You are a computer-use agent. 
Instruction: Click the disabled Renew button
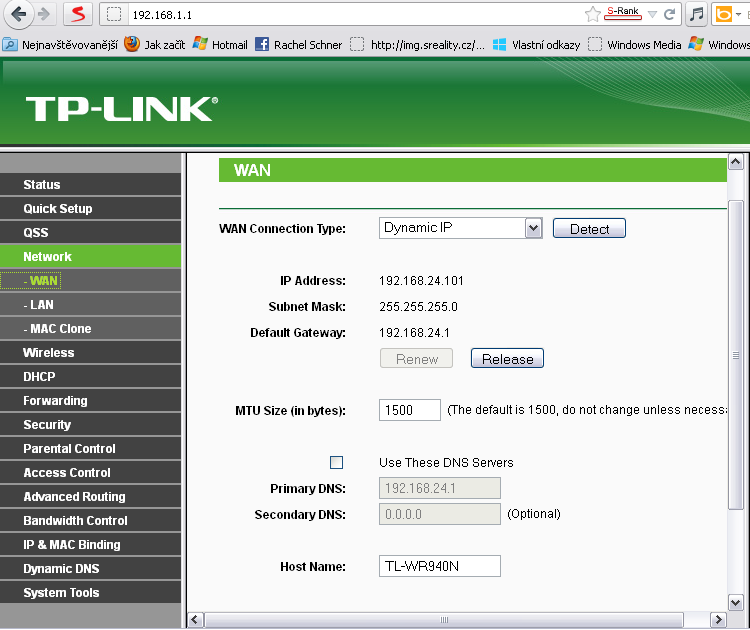click(416, 358)
